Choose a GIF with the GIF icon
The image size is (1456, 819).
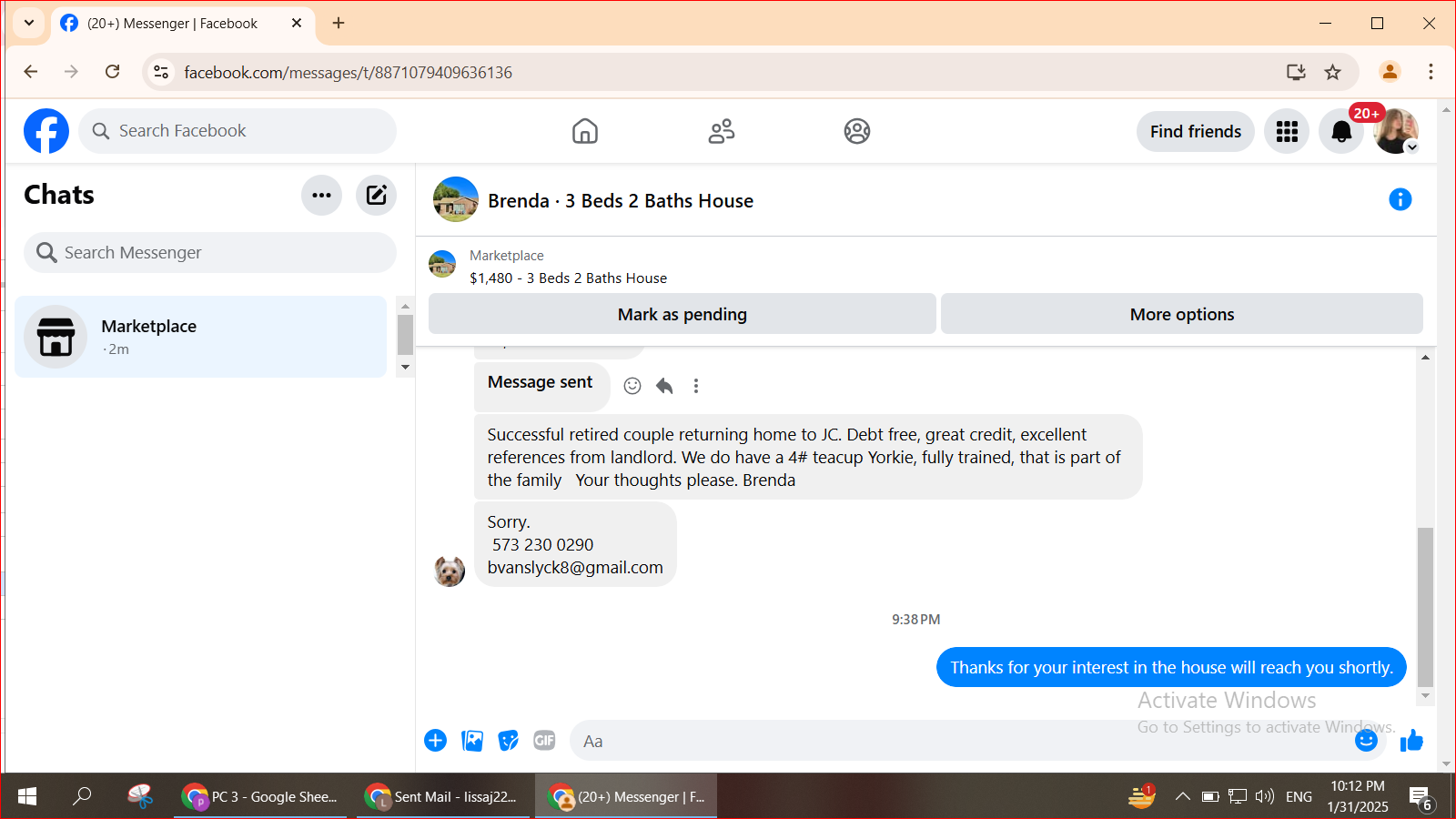(544, 741)
